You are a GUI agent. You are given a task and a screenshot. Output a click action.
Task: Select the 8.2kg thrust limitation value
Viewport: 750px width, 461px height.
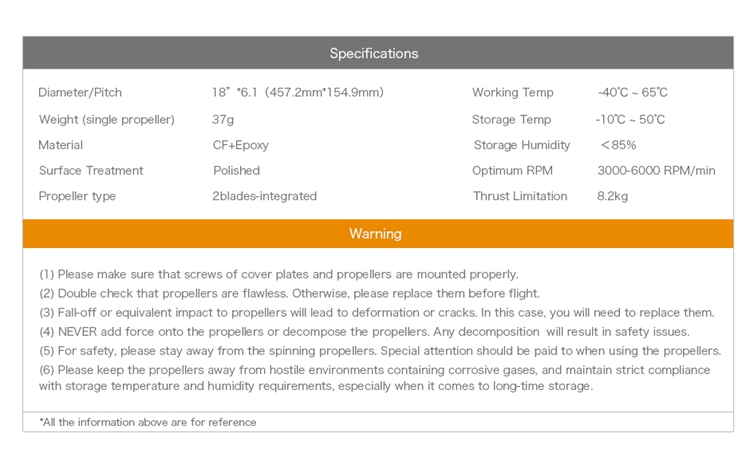click(x=612, y=196)
